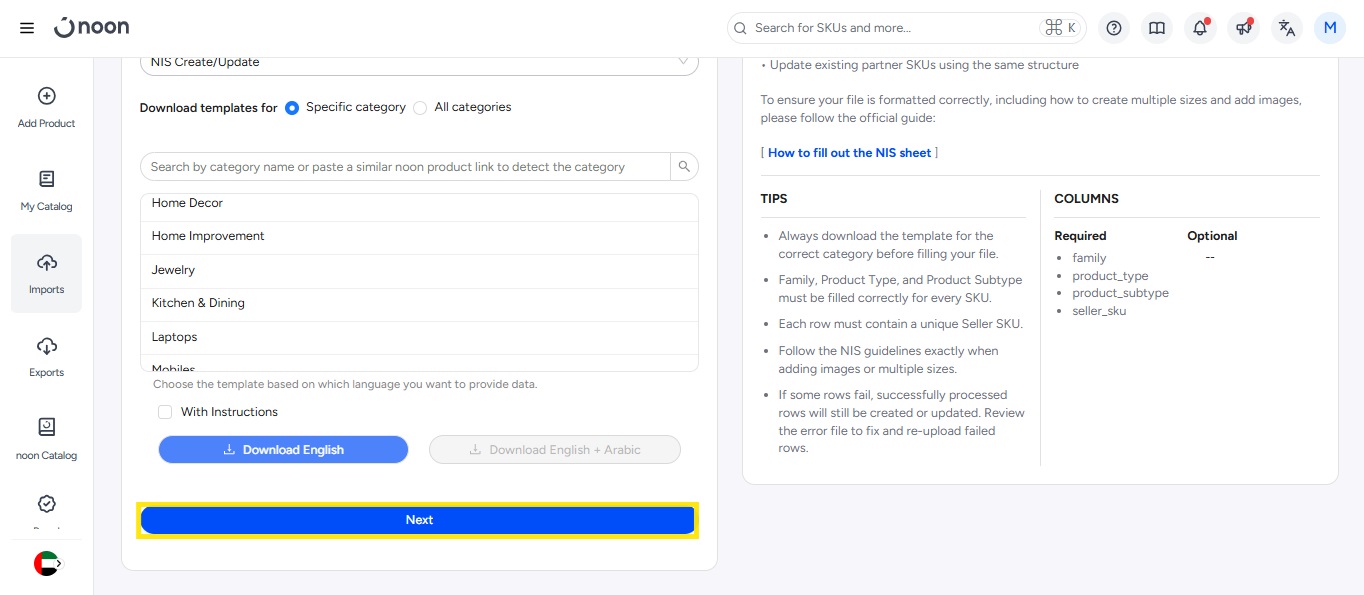
Task: Click the category search magnifier icon
Action: click(684, 167)
